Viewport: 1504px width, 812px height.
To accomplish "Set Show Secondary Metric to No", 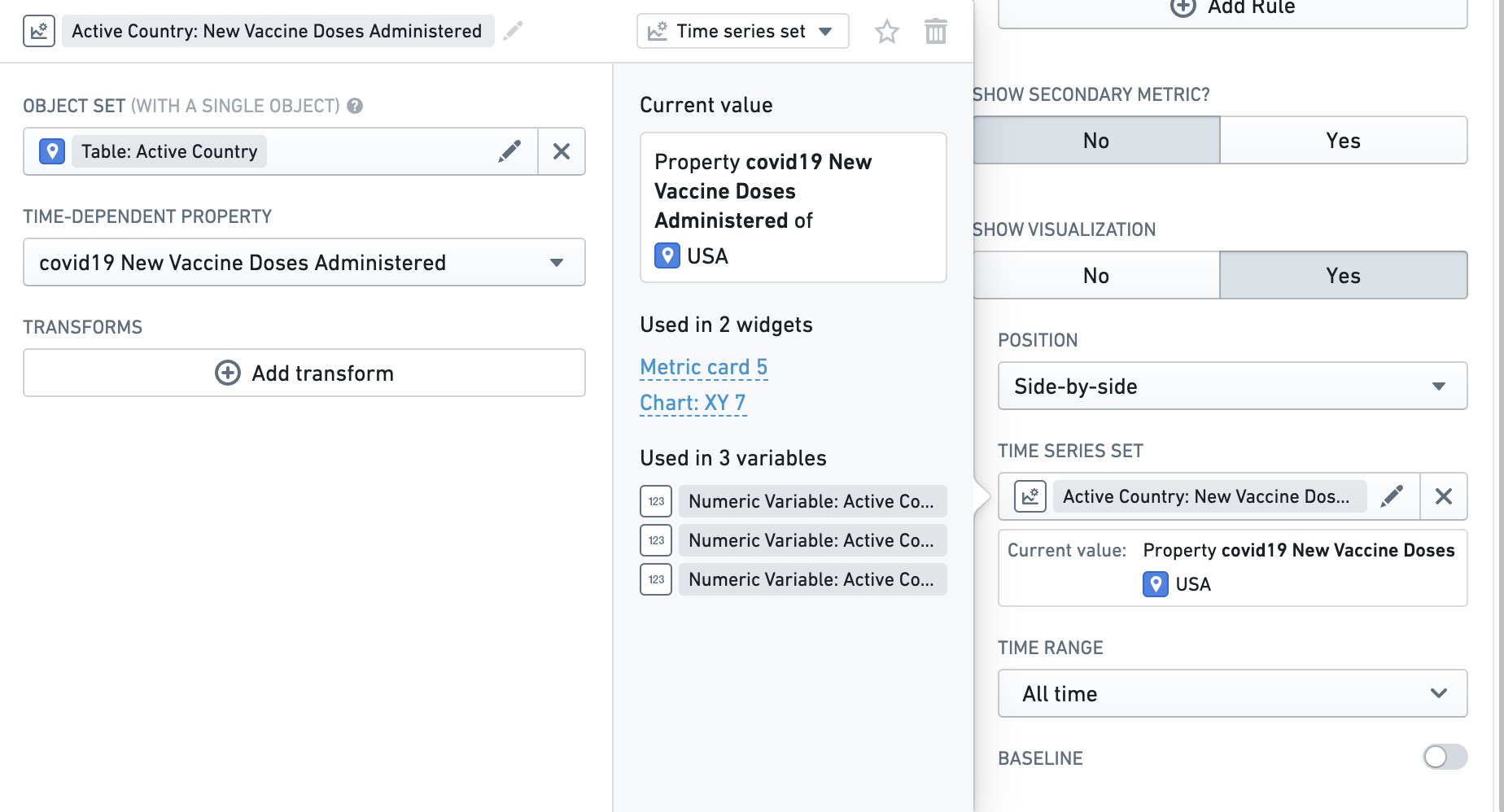I will (x=1096, y=141).
